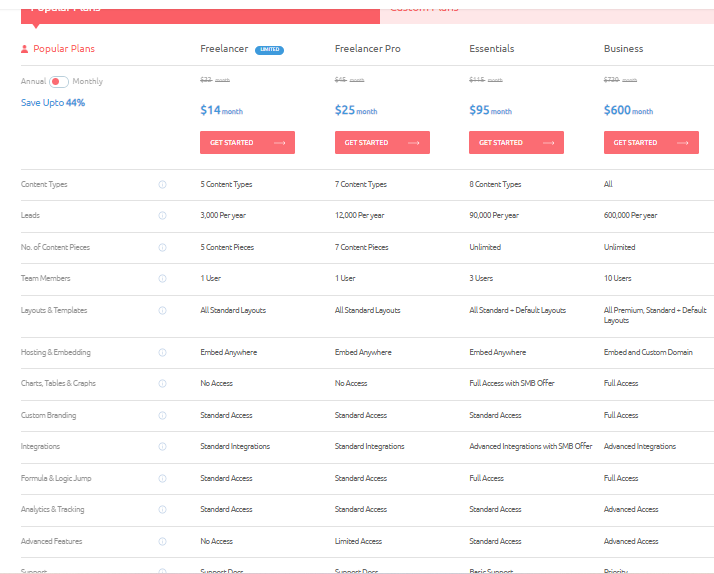Click info icon for Formula & Logic Jump
Viewport: 714px width, 574px height.
tap(162, 478)
